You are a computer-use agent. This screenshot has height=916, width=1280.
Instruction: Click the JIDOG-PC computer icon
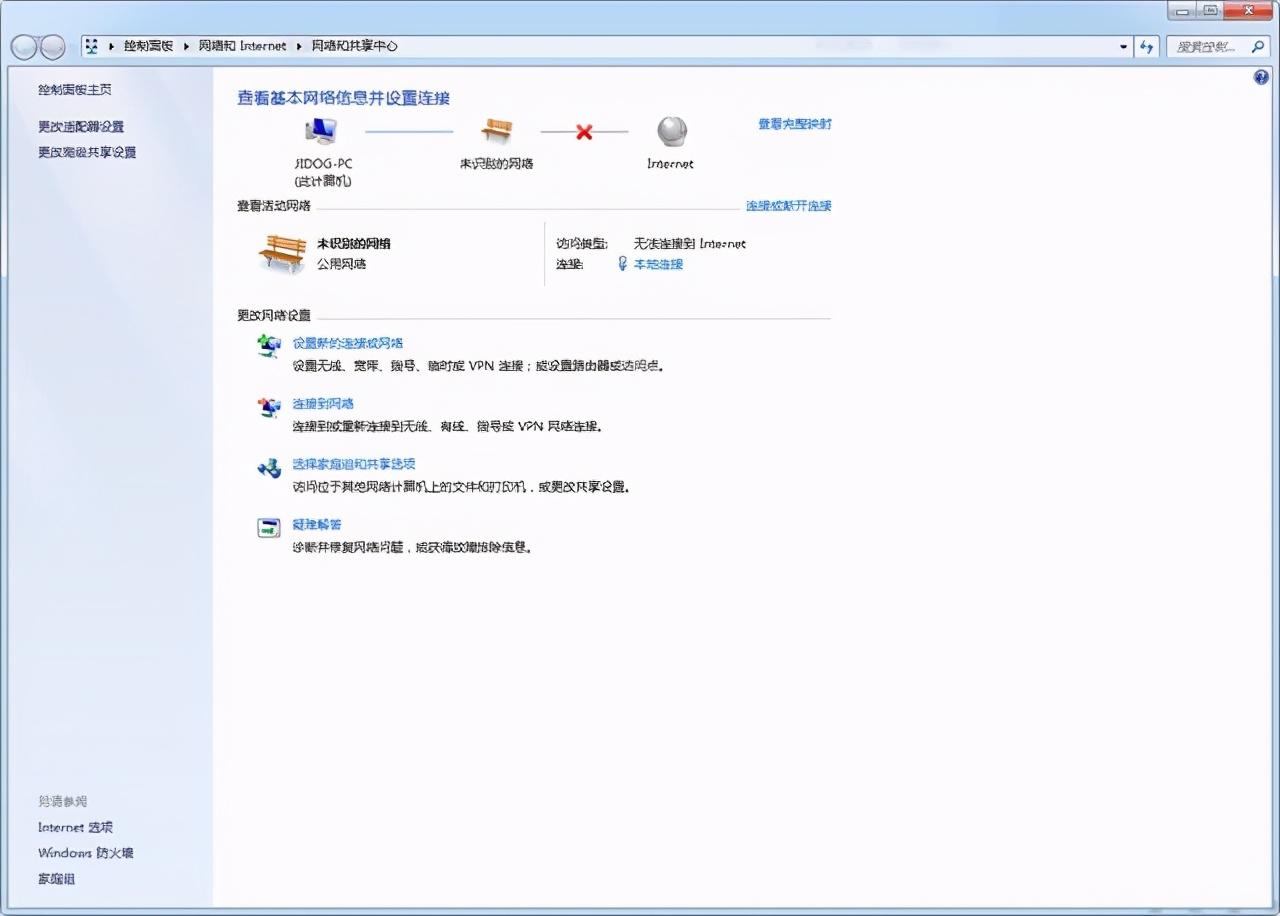(x=318, y=130)
